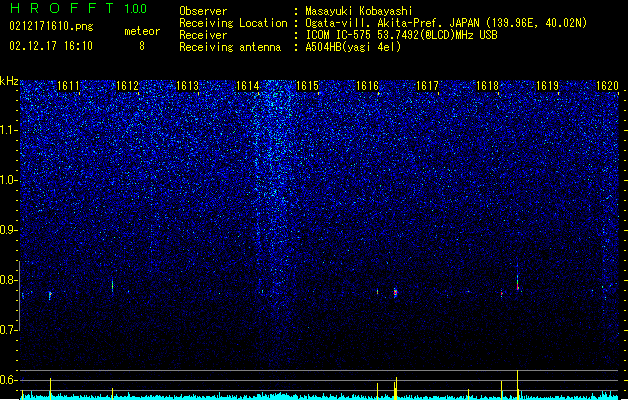
Task: Click the 0.9 kHz frequency axis label
Action: coord(9,230)
